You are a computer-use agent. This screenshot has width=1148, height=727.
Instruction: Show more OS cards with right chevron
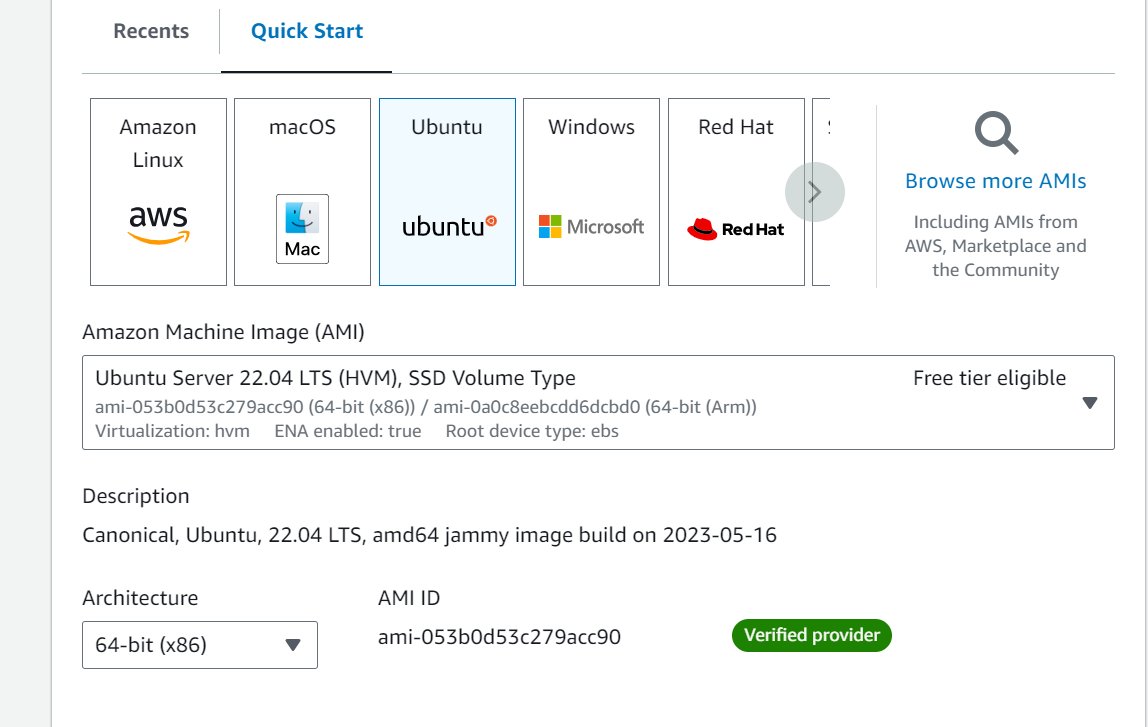[814, 192]
